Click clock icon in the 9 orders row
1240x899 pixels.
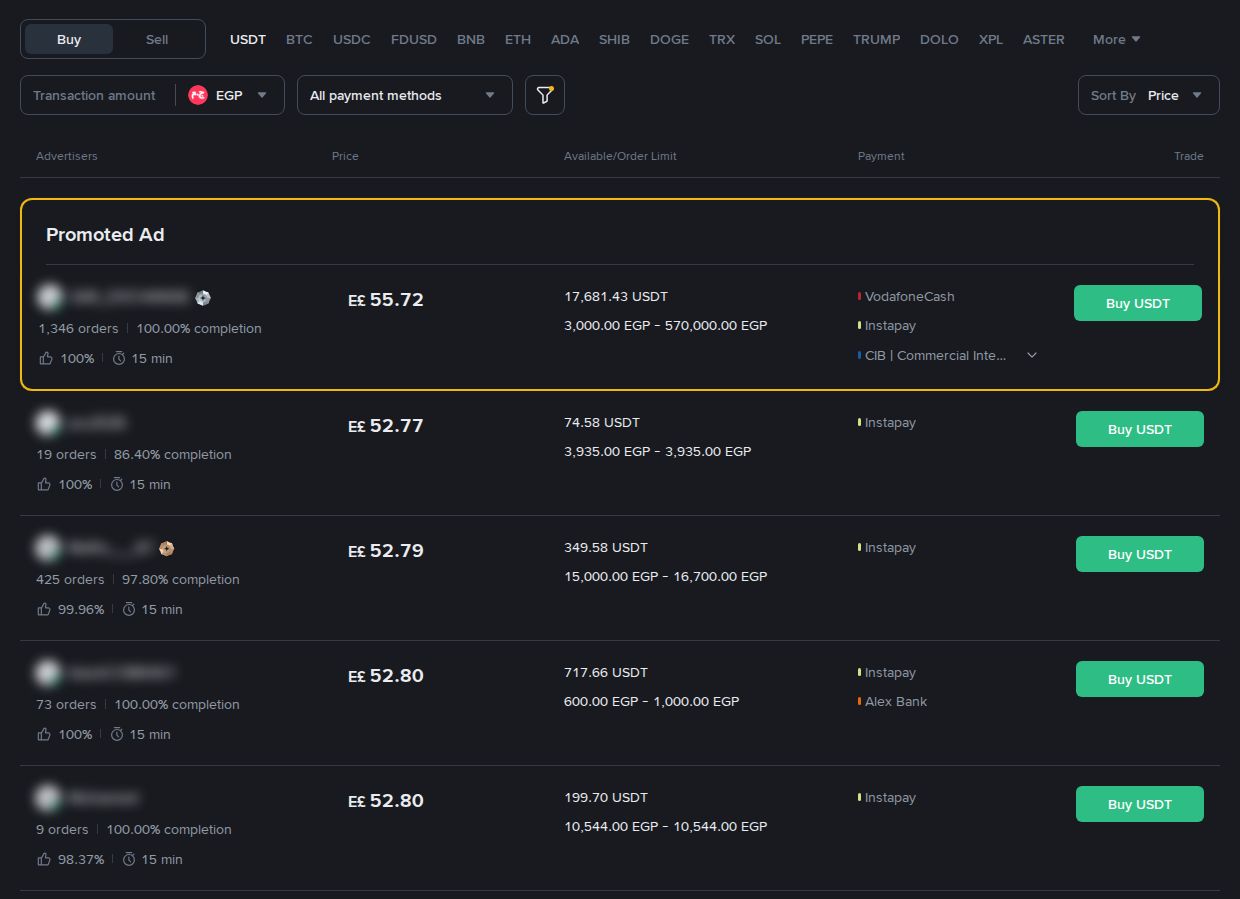pos(129,859)
